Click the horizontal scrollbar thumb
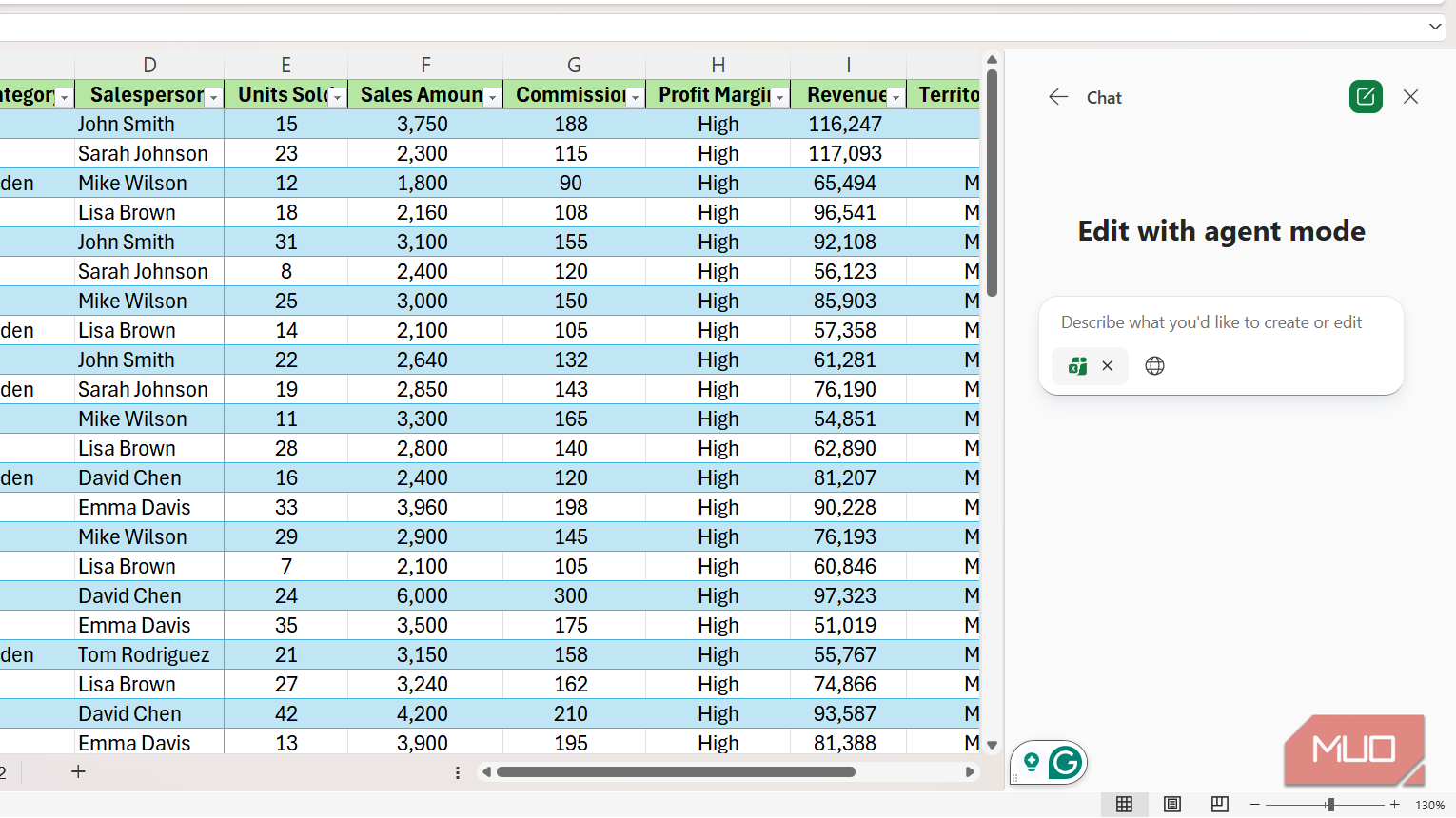The image size is (1456, 818). 676,772
